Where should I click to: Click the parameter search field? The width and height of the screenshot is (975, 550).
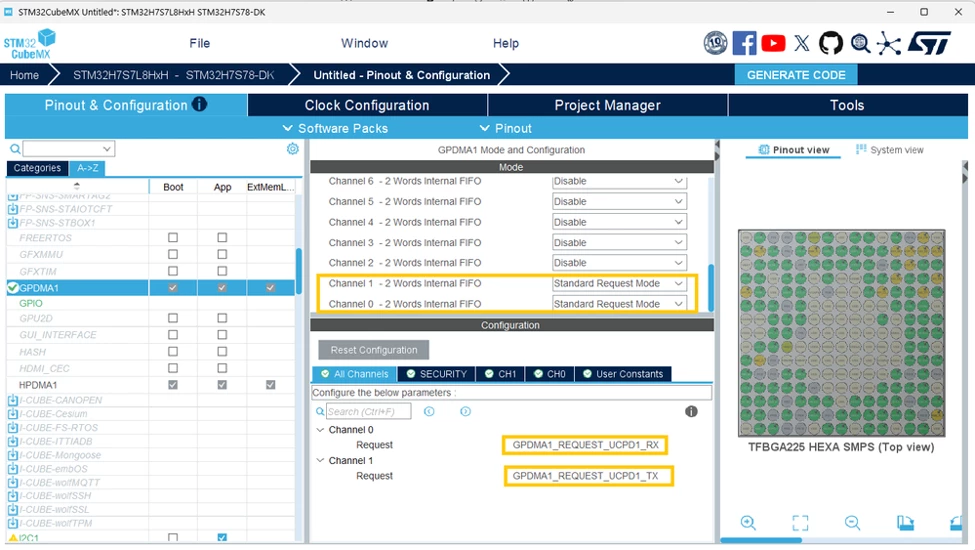[368, 411]
